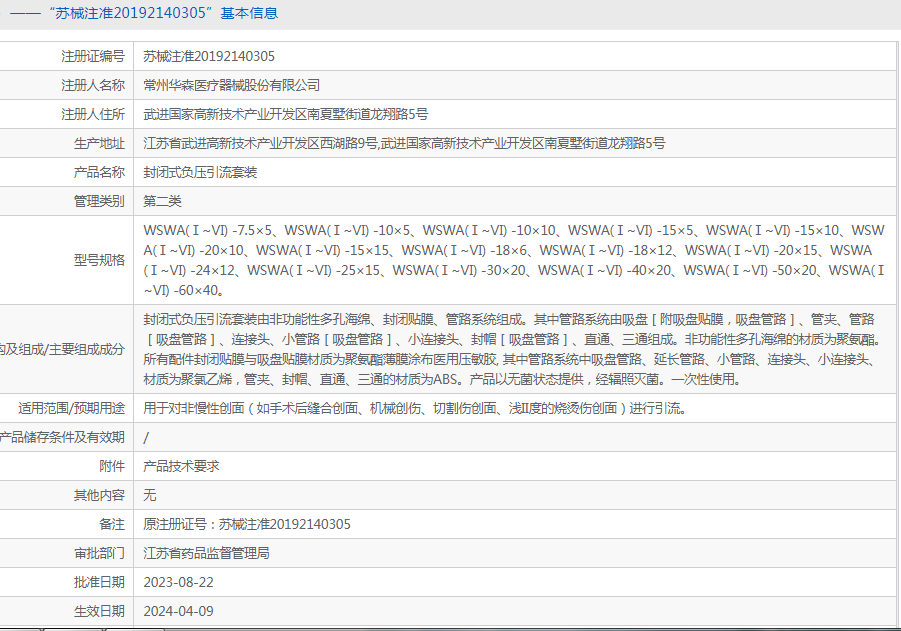
Task: Click the label ending in "储存条件及有效期"
Action: tap(62, 437)
